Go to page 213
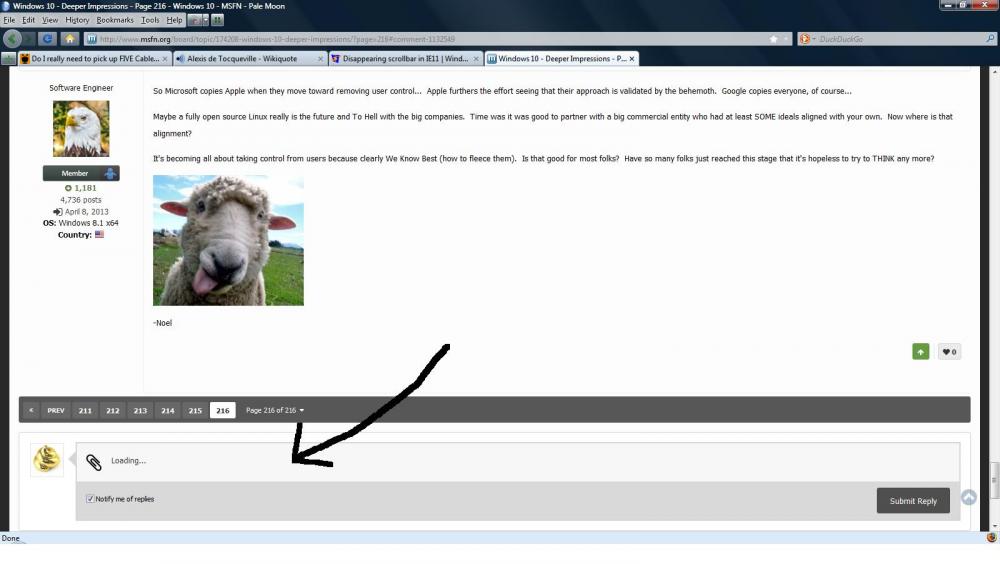Viewport: 1000px width, 564px height. (140, 410)
